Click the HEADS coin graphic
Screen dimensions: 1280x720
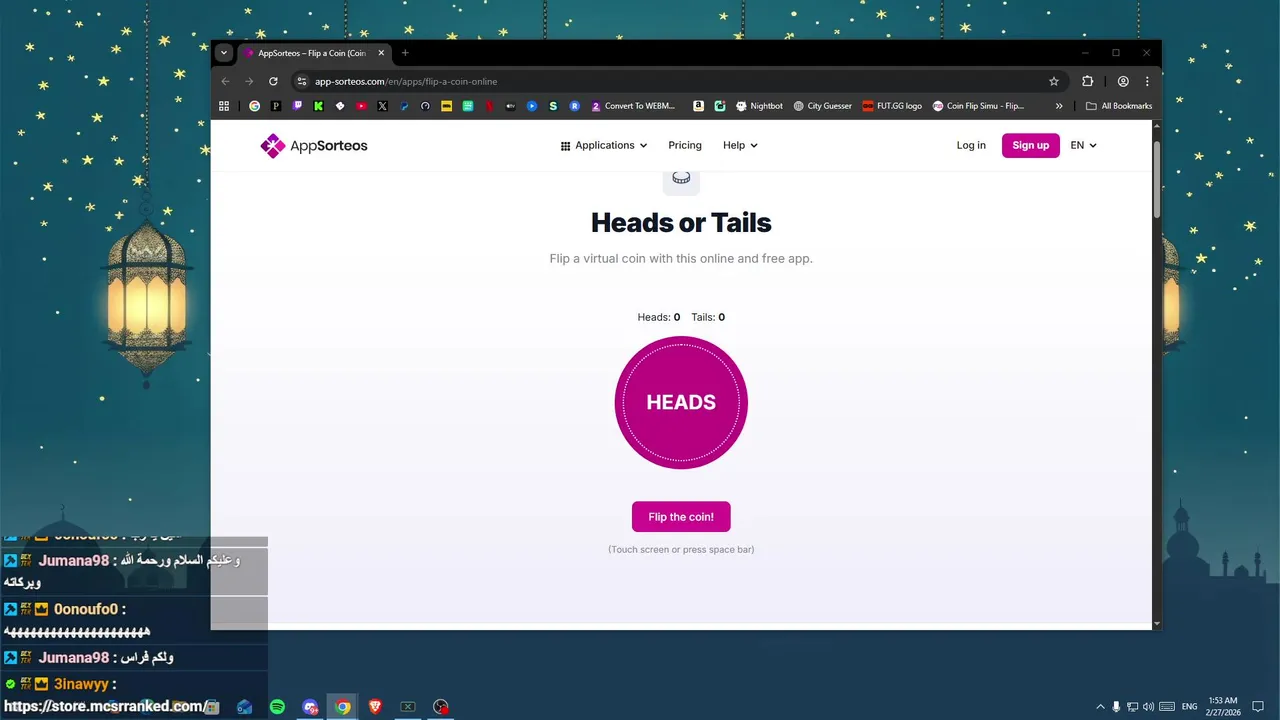[x=681, y=402]
